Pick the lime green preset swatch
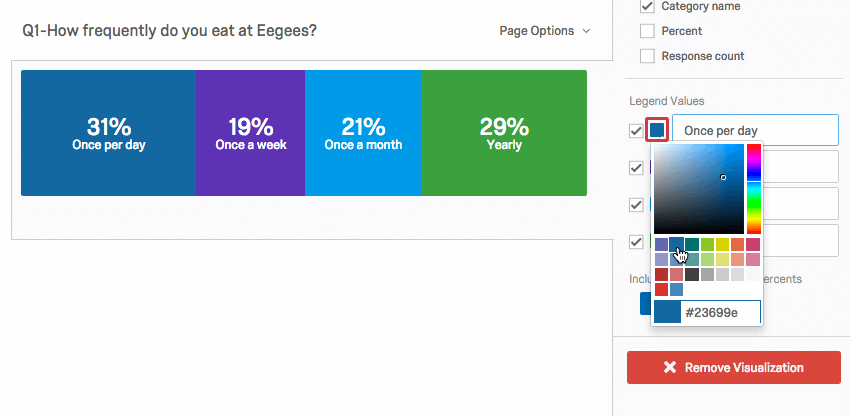The height and width of the screenshot is (416, 850). pyautogui.click(x=707, y=244)
